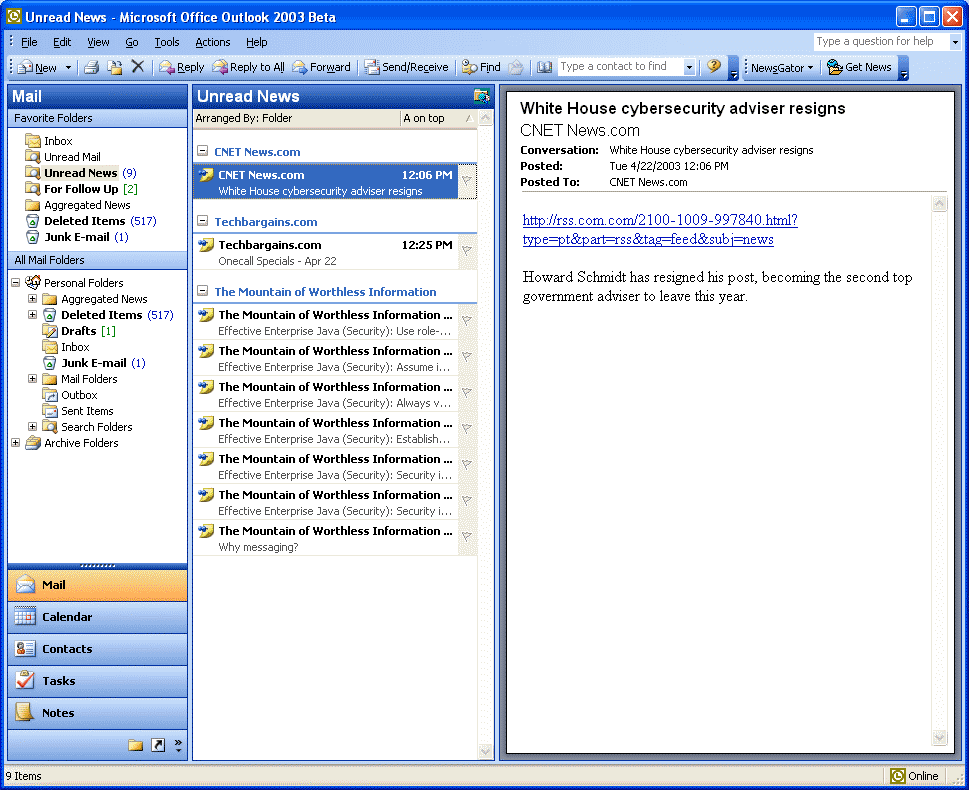
Task: Click the 'Type a contact to find' field
Action: 620,67
